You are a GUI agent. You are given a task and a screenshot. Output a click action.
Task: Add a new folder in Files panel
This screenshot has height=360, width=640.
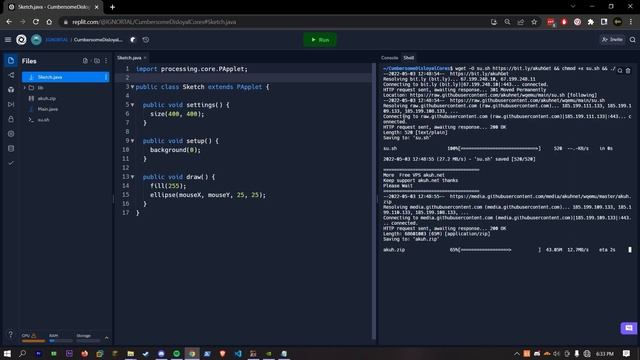coord(97,61)
